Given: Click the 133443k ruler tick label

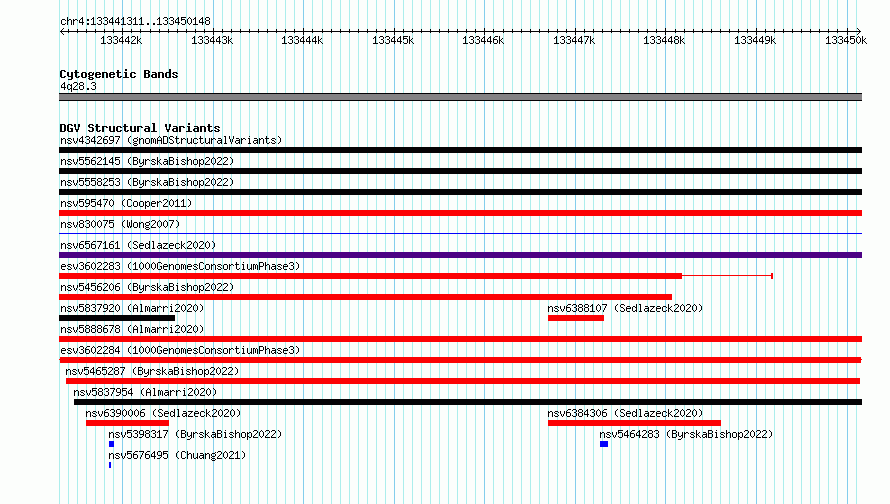Looking at the screenshot, I should [212, 40].
